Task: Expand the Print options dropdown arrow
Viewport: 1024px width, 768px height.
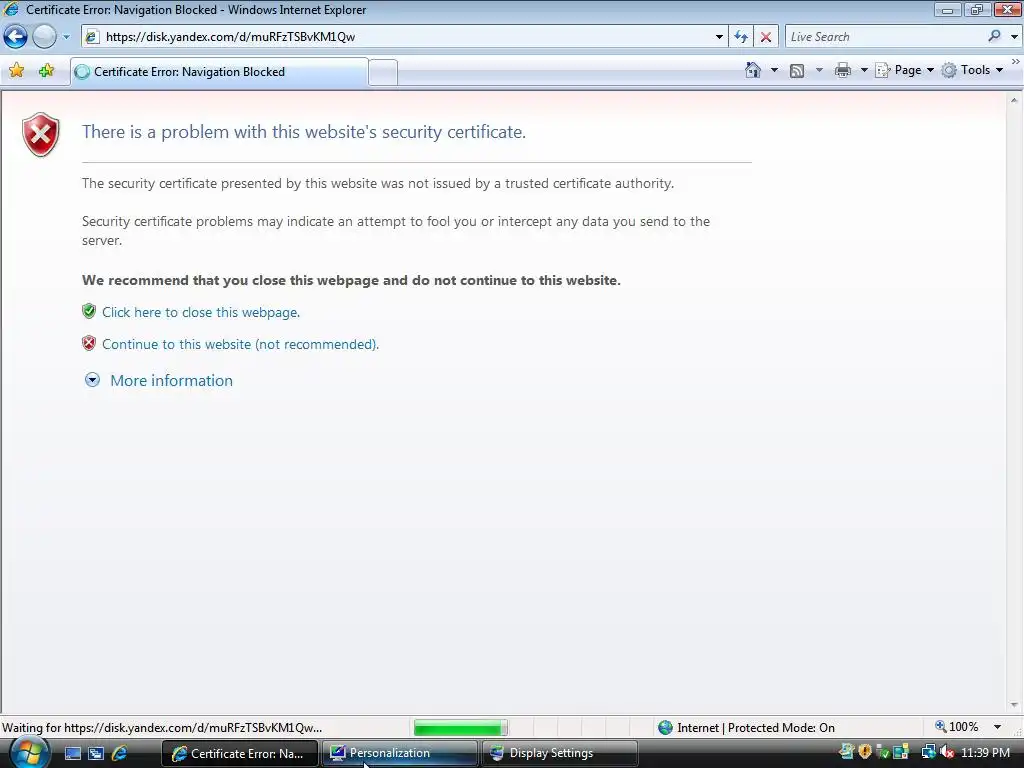Action: click(x=864, y=70)
